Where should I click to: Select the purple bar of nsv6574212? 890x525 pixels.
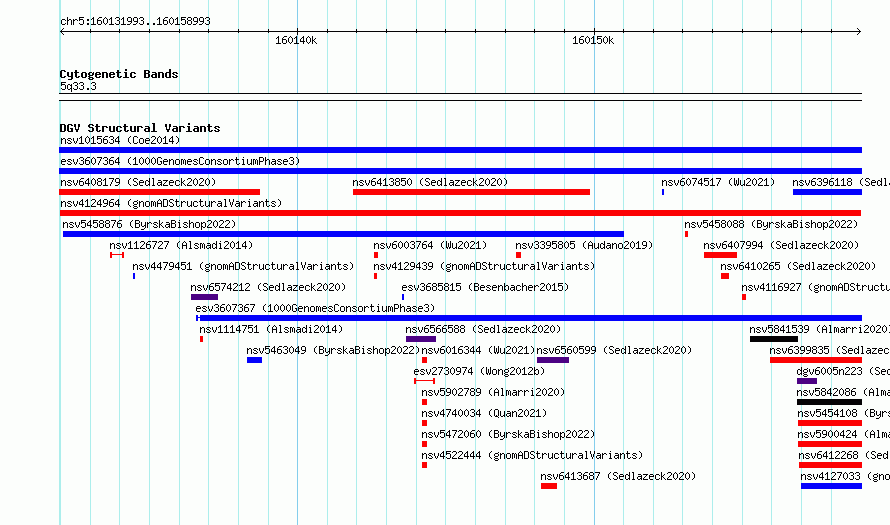point(204,297)
